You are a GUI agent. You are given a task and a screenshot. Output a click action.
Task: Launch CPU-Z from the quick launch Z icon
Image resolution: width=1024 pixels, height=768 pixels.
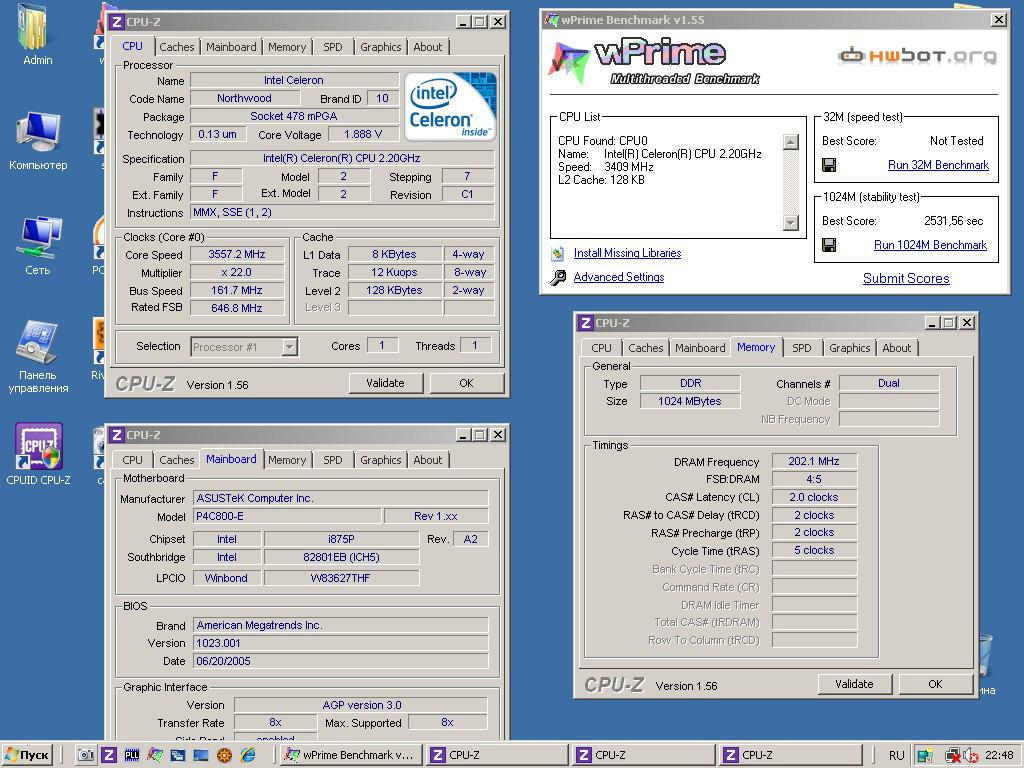click(x=109, y=756)
